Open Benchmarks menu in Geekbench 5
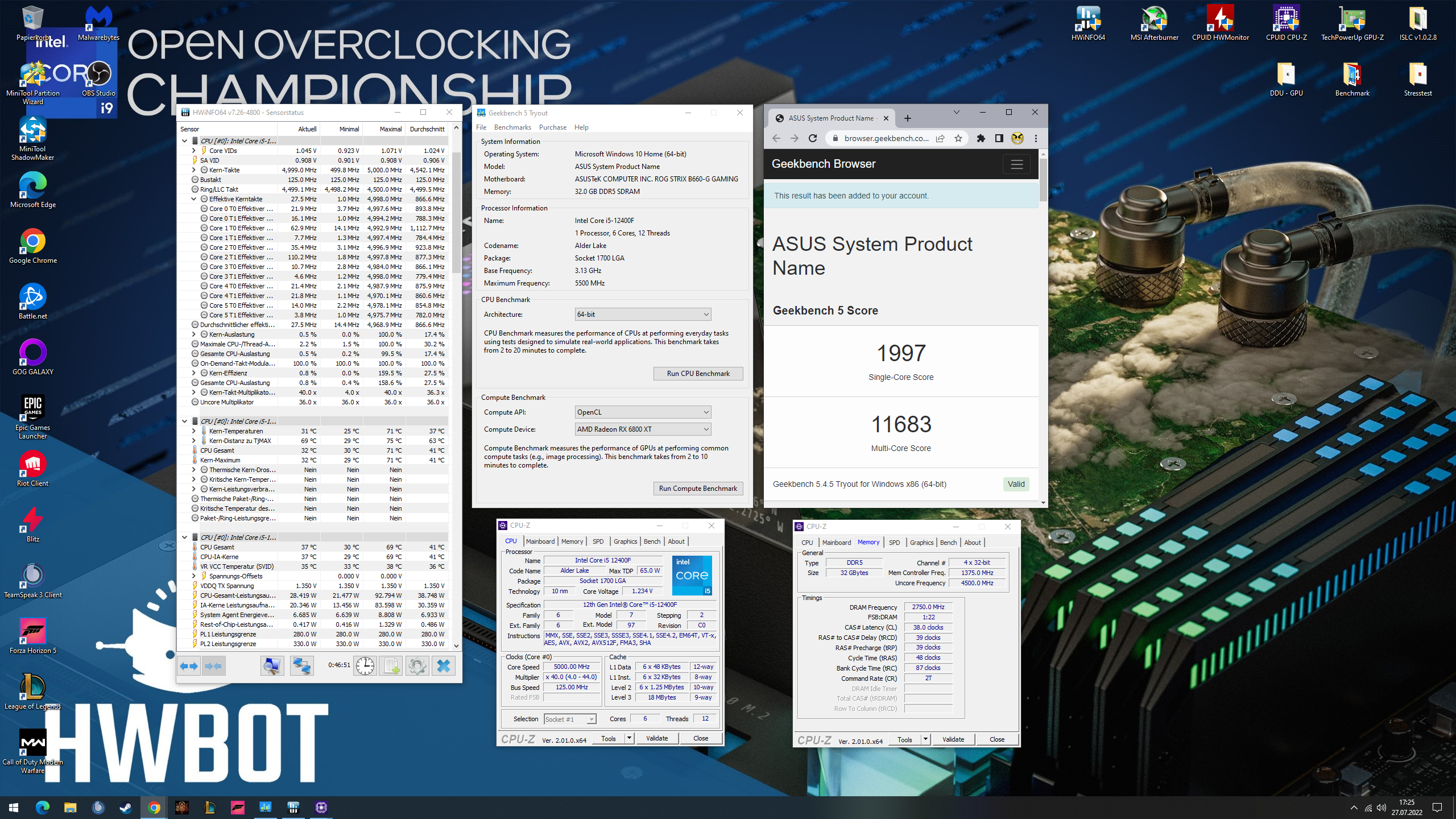The image size is (1456, 819). point(512,127)
